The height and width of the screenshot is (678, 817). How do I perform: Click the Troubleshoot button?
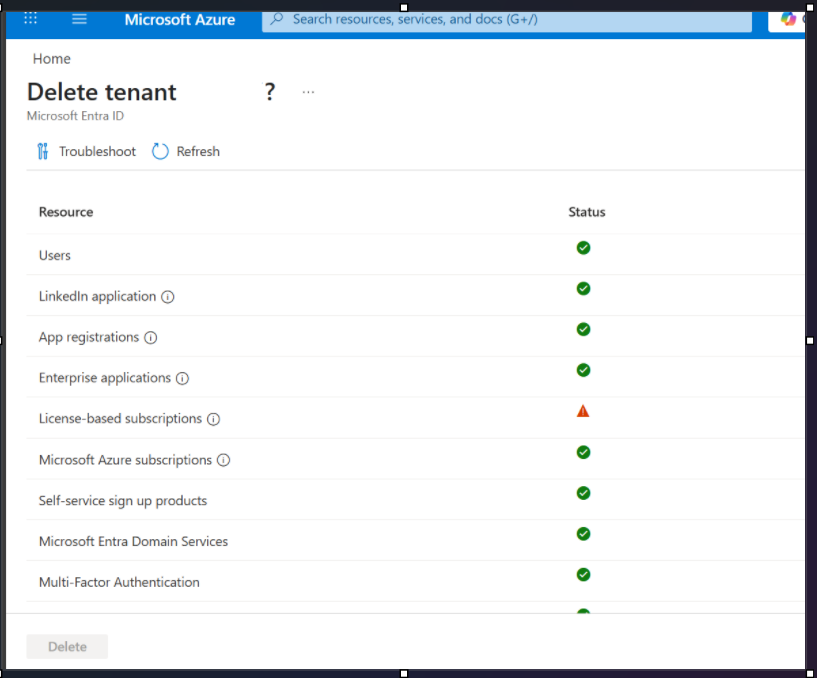[86, 152]
